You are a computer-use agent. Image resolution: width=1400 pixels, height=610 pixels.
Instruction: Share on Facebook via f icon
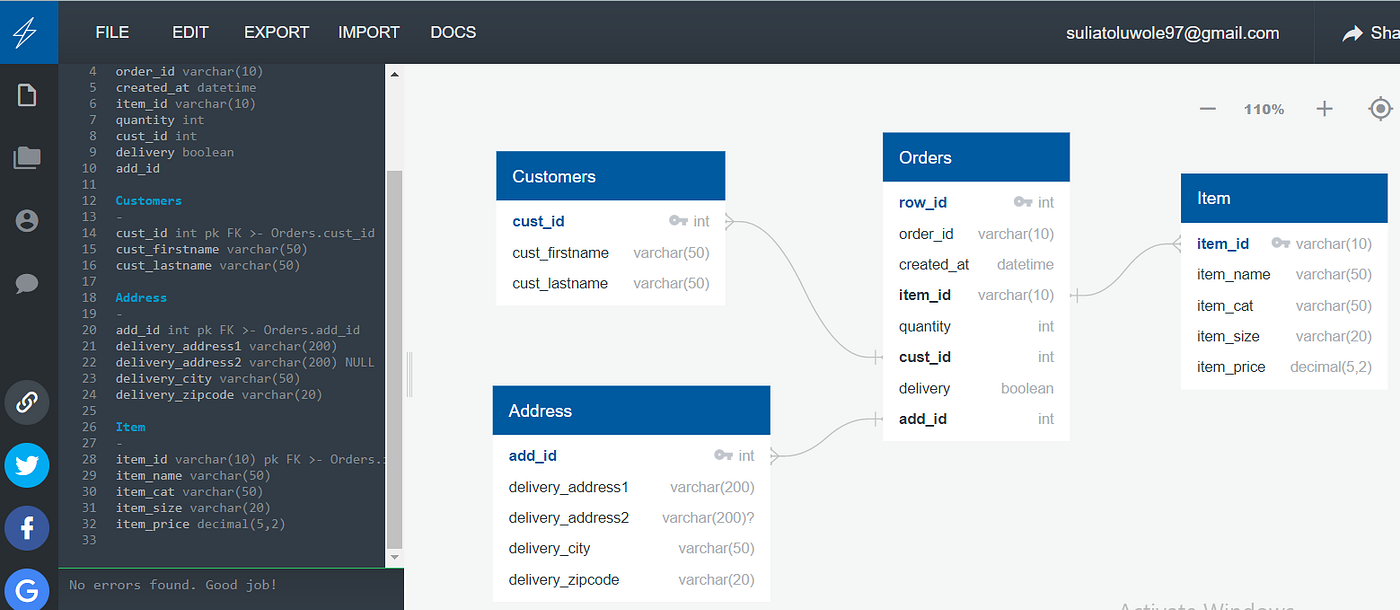pos(27,528)
